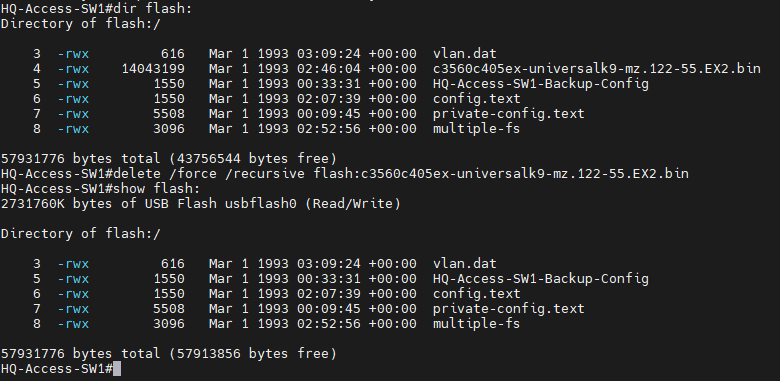Click the second 'Directory of flash:/' heading

(x=81, y=233)
